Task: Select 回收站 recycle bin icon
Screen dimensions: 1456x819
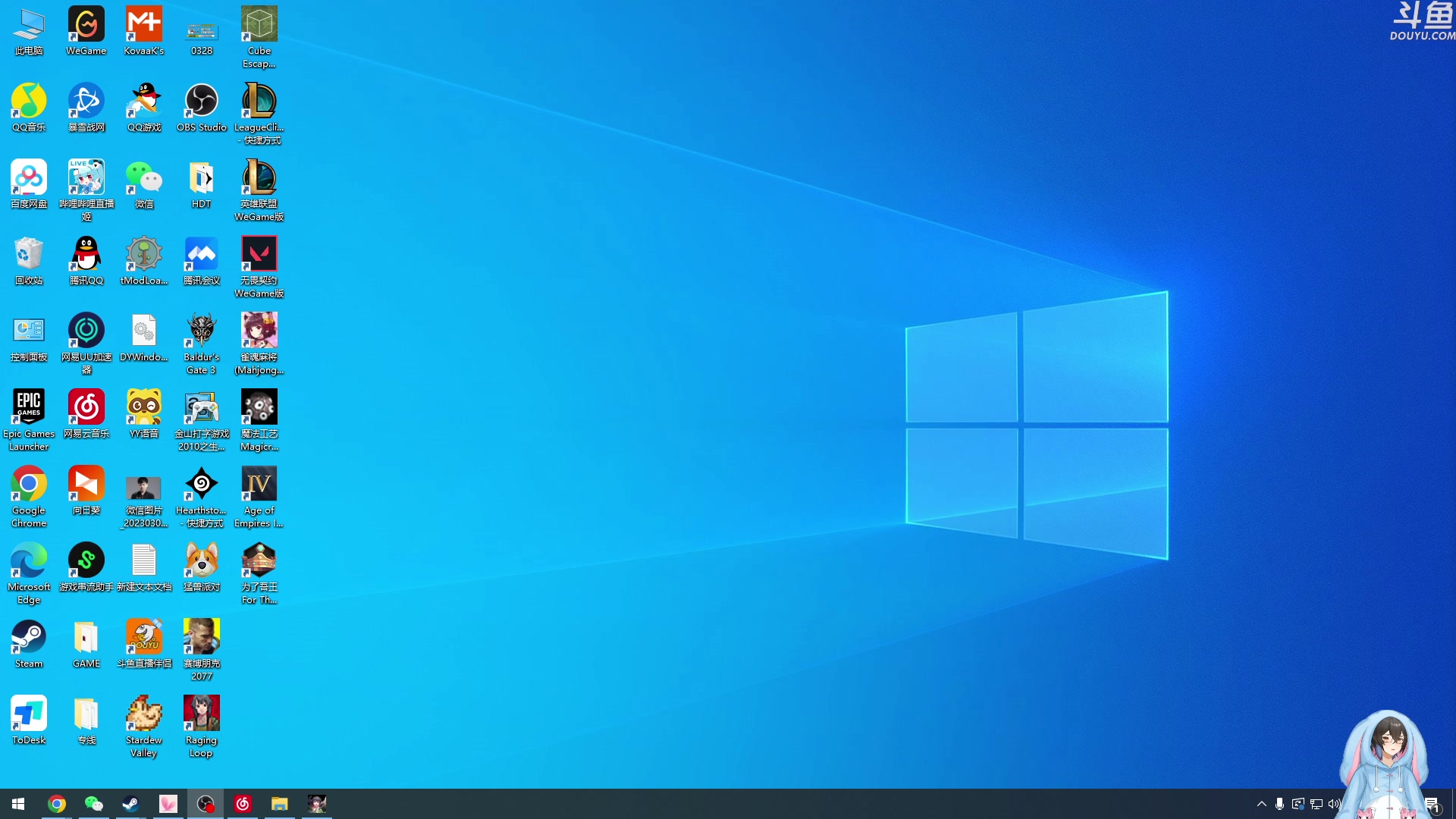Action: coord(29,261)
